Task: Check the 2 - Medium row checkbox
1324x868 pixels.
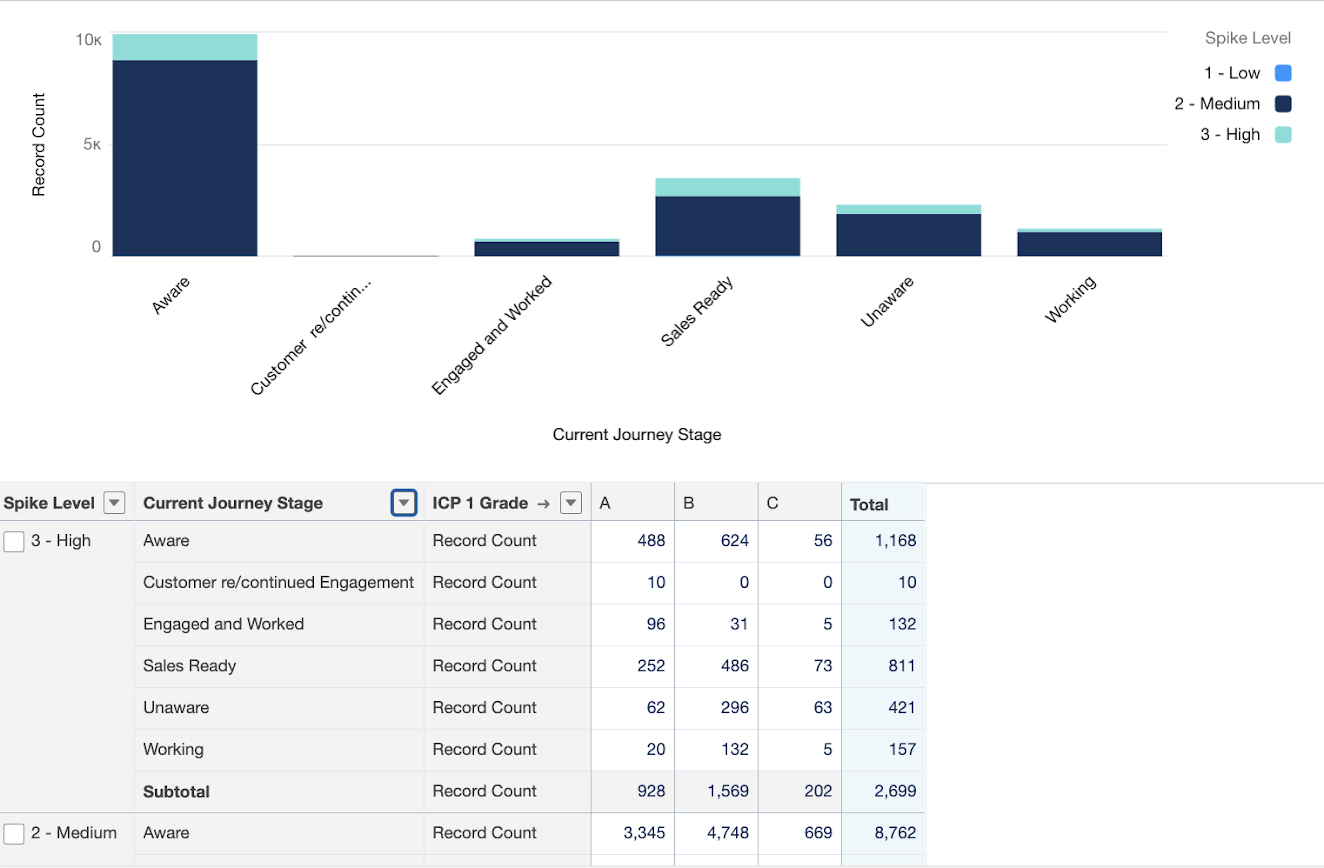Action: (14, 833)
